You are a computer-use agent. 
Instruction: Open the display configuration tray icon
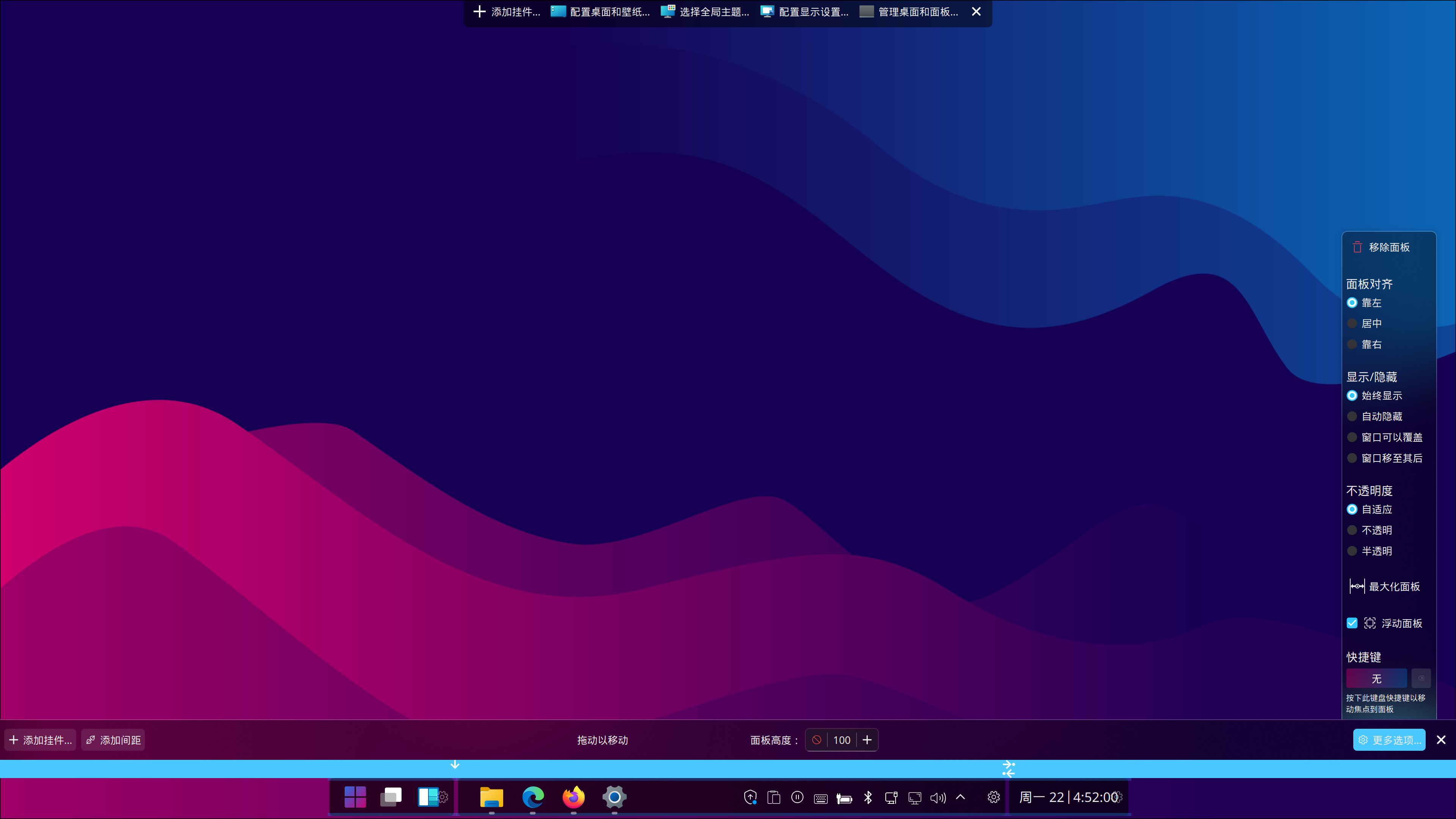[915, 797]
